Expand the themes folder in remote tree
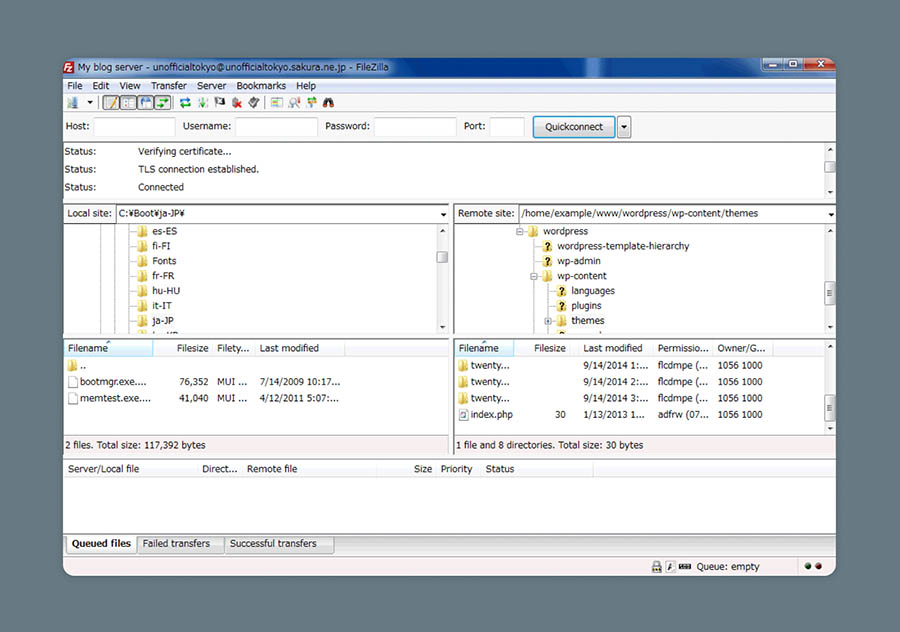Screen dimensions: 900x632 coord(548,321)
